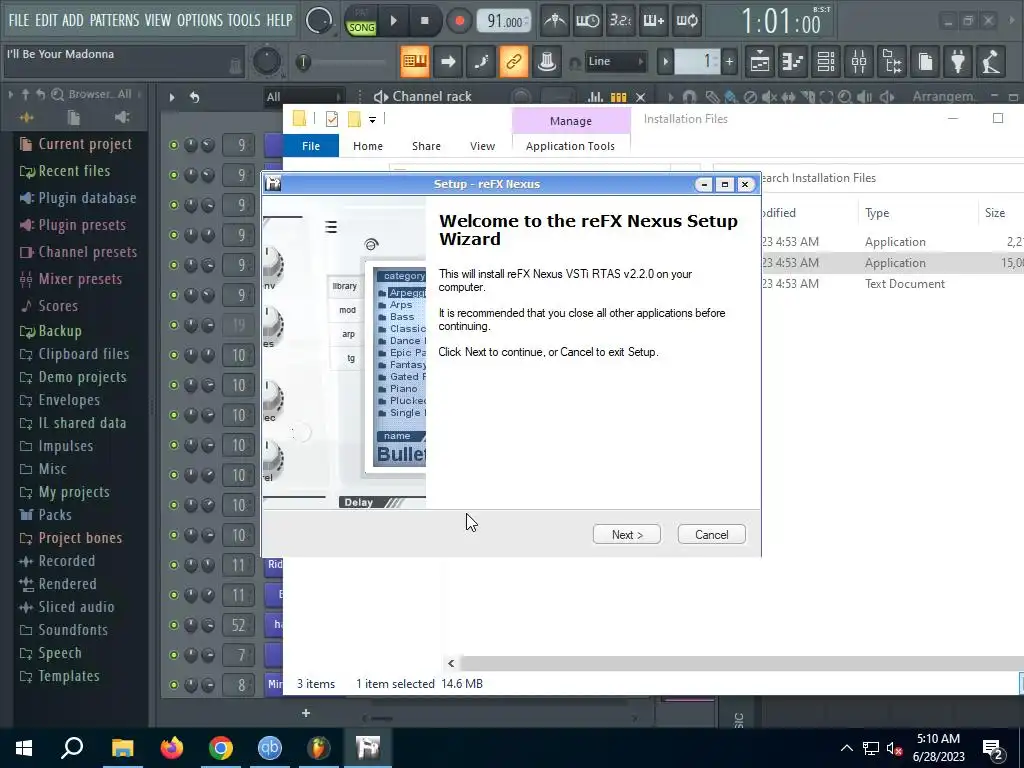The height and width of the screenshot is (768, 1024).
Task: Open qBittorrent from the taskbar
Action: pyautogui.click(x=270, y=748)
